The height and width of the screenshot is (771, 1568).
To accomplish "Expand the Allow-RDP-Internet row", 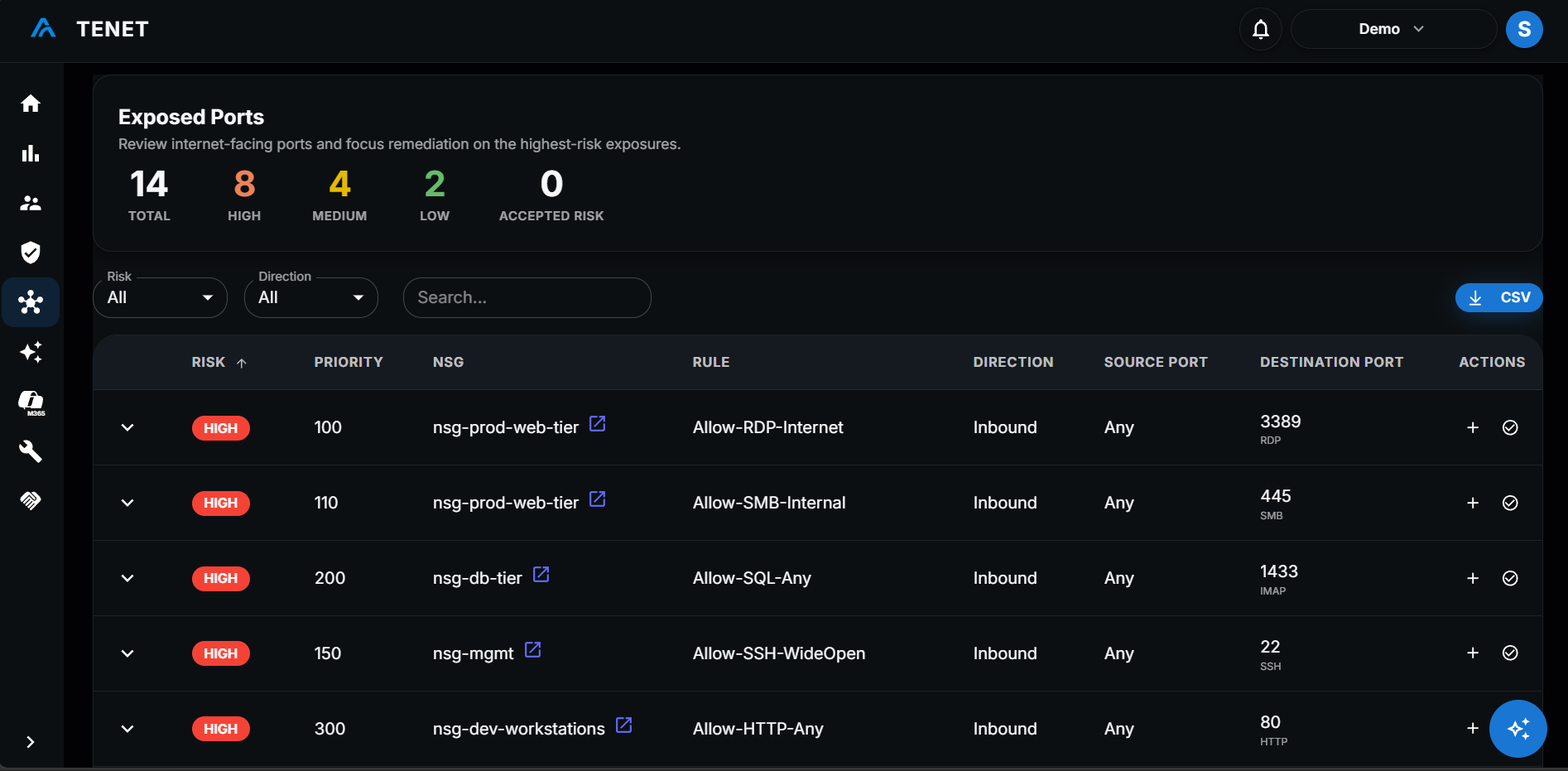I will point(127,427).
